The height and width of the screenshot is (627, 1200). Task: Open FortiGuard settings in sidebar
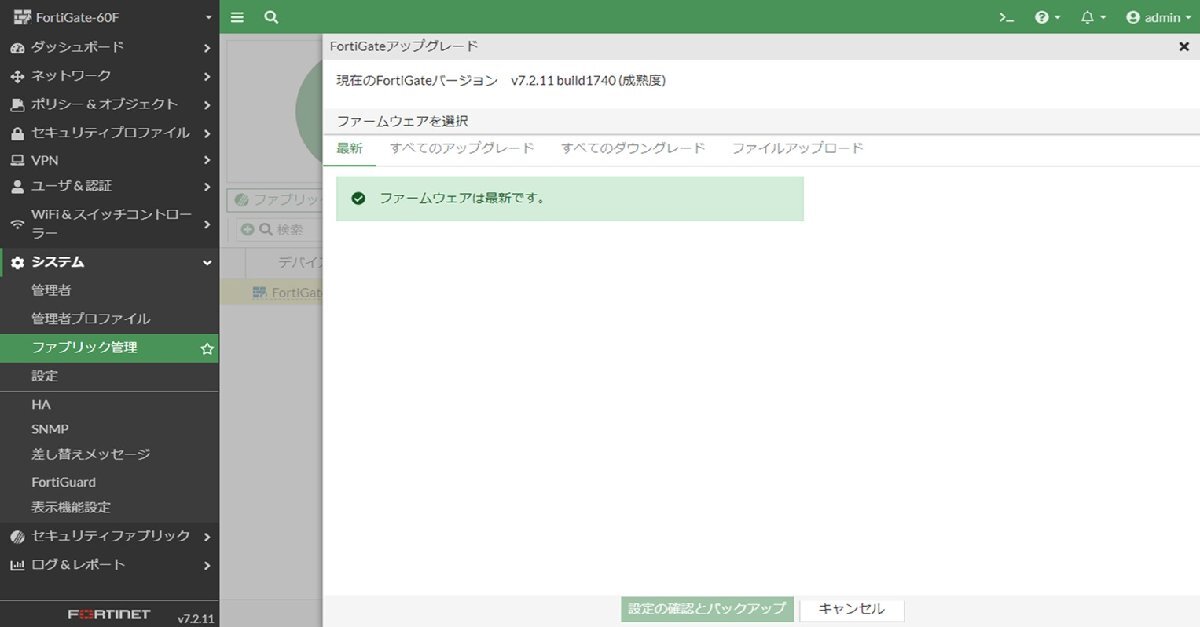click(x=64, y=482)
